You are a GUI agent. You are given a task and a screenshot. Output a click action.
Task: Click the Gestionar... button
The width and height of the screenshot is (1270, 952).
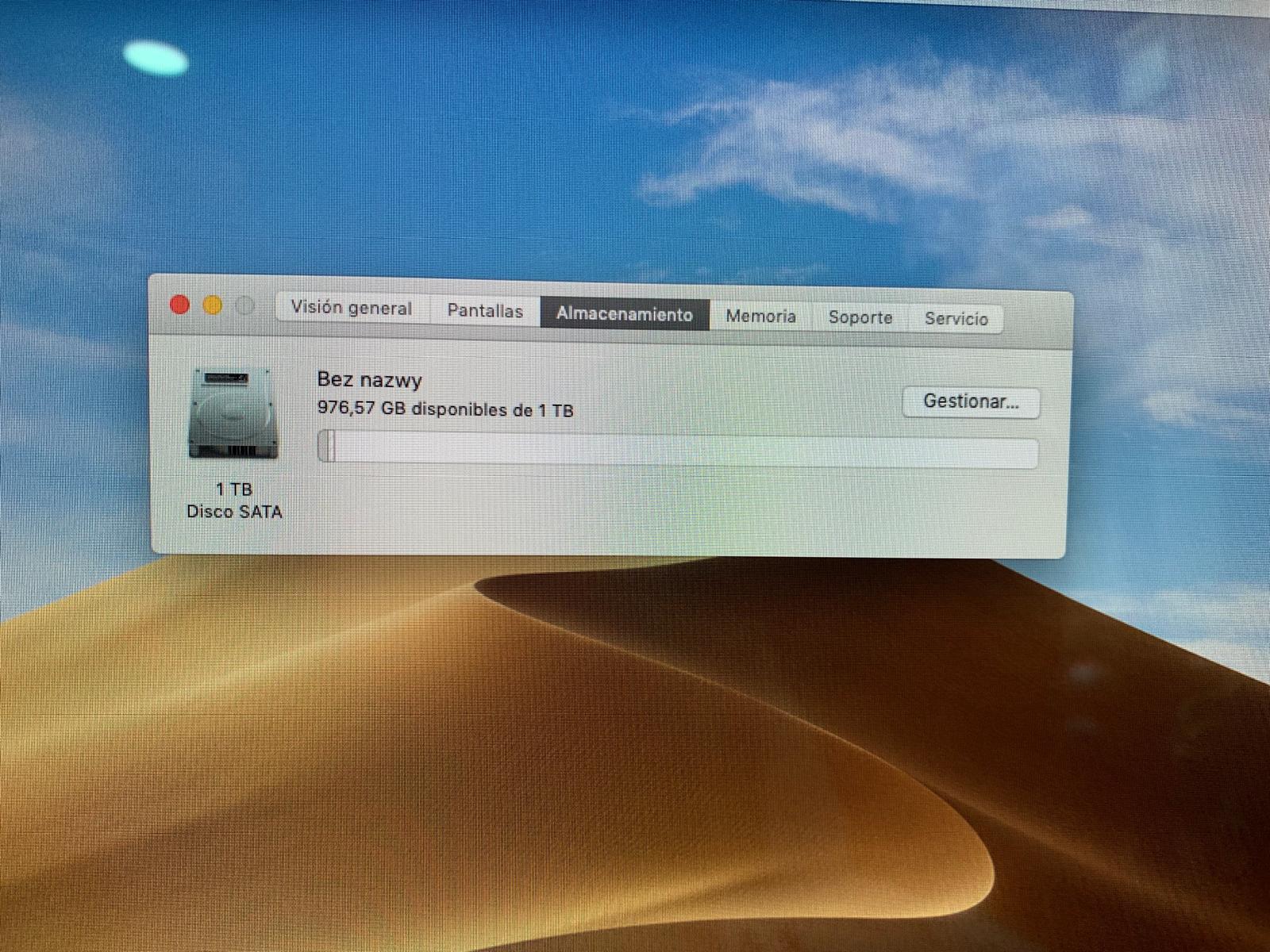click(971, 401)
